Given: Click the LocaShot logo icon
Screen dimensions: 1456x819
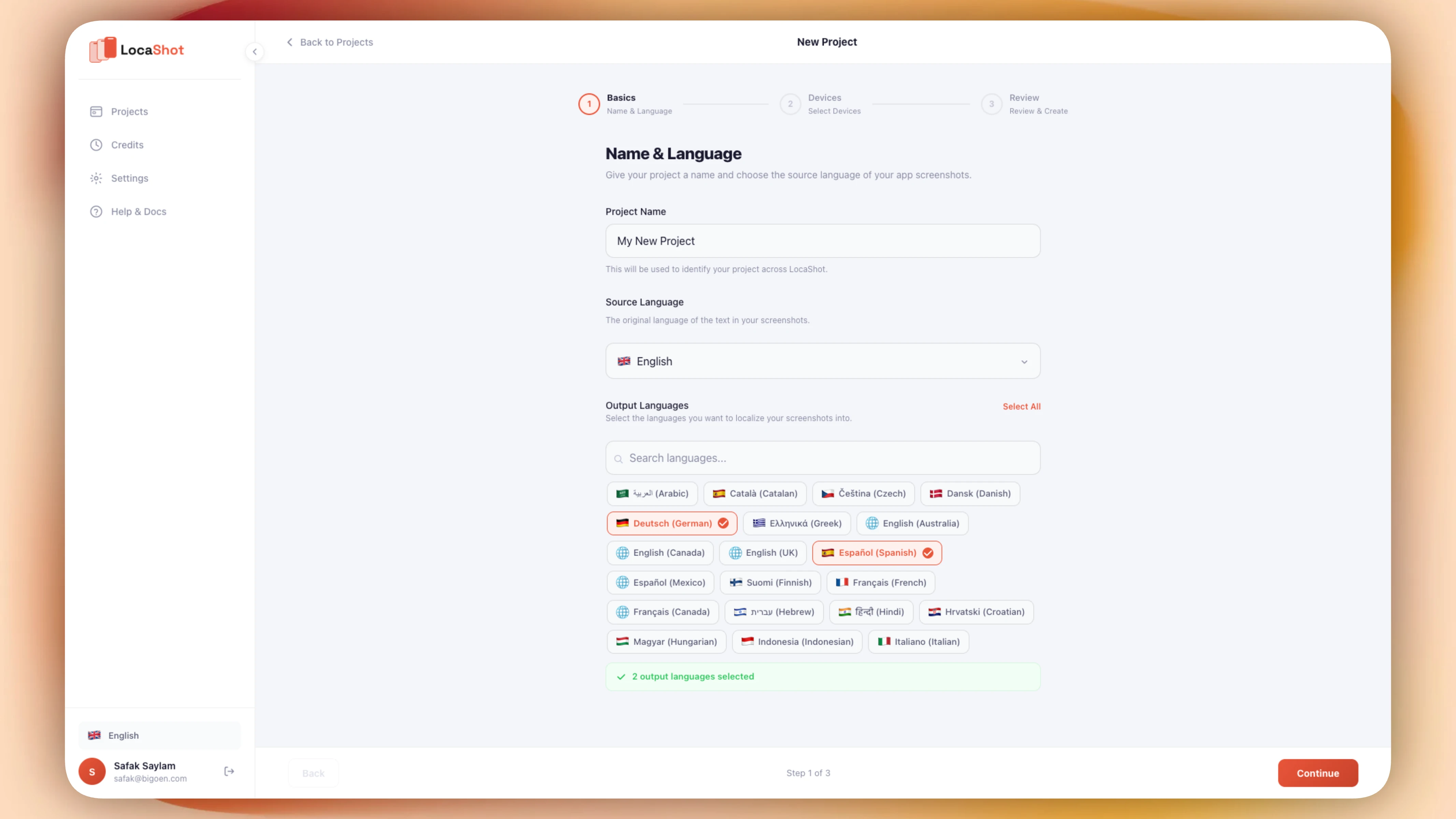Looking at the screenshot, I should pyautogui.click(x=103, y=50).
